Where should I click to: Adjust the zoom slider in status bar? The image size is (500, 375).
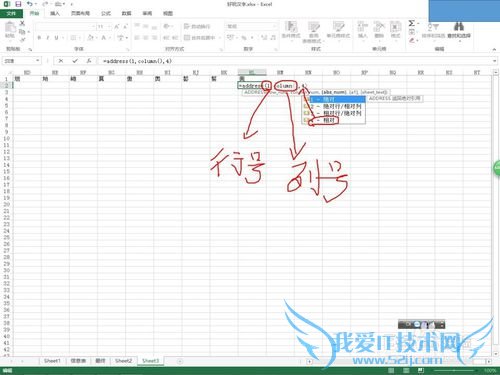click(x=455, y=371)
